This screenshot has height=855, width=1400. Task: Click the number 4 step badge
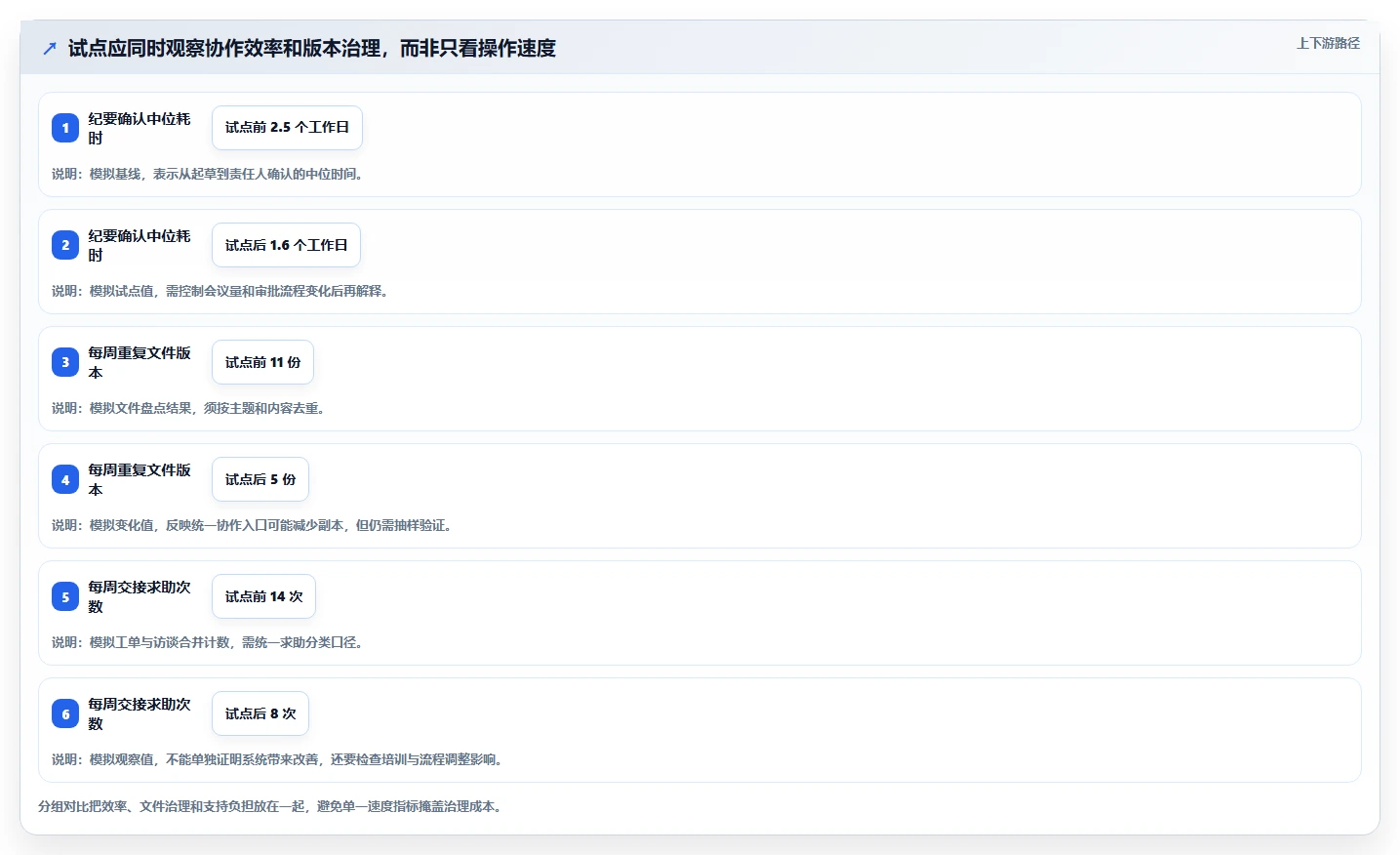point(65,479)
